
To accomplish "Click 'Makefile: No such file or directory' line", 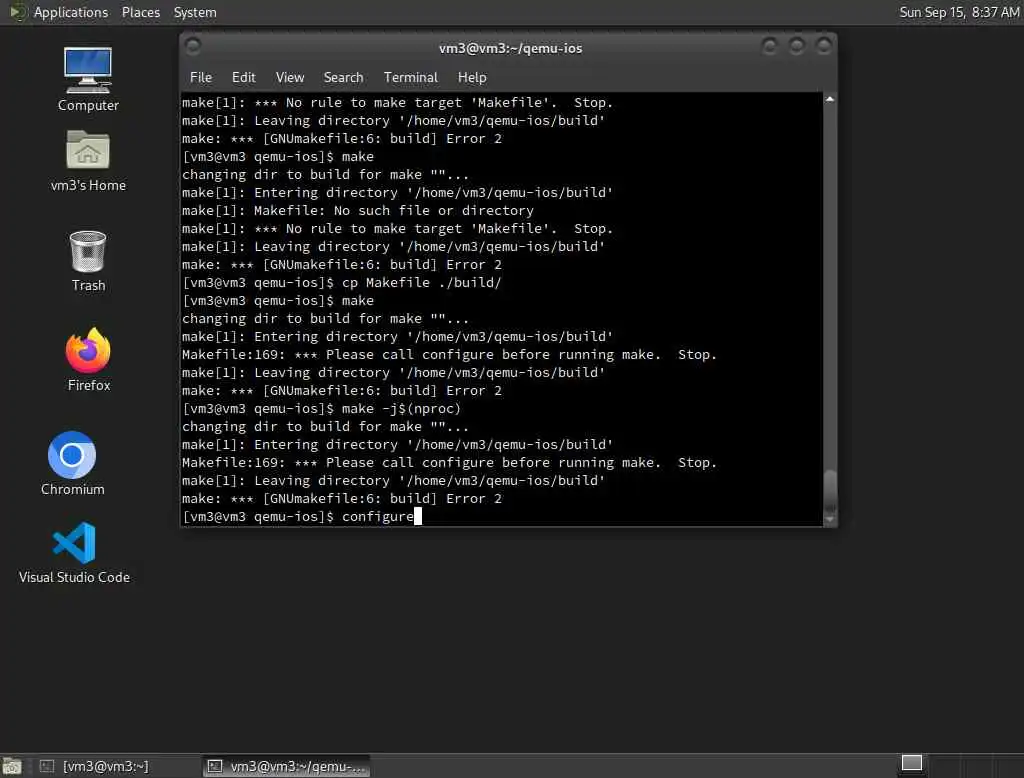I will [358, 211].
